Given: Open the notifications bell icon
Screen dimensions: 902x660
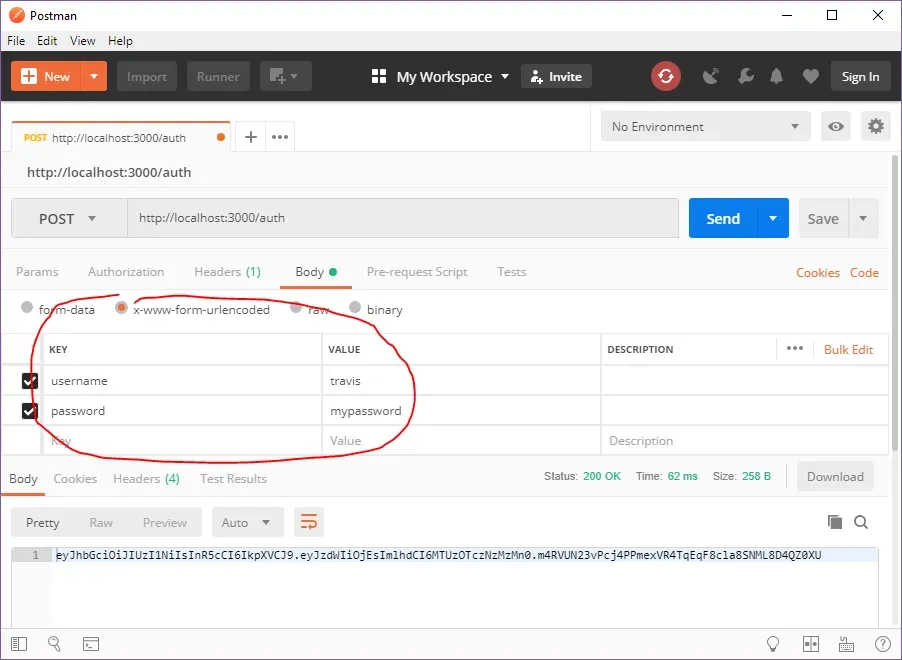Looking at the screenshot, I should tap(777, 76).
